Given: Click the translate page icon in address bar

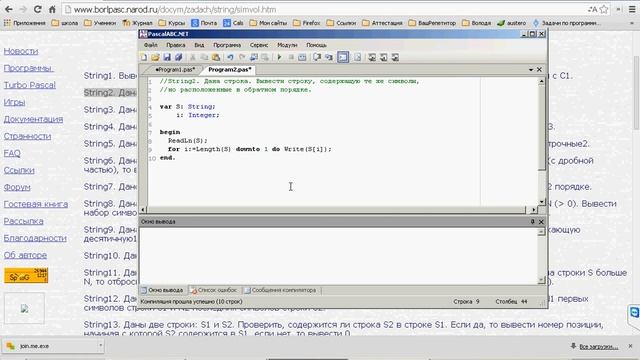Looking at the screenshot, I should (x=592, y=9).
